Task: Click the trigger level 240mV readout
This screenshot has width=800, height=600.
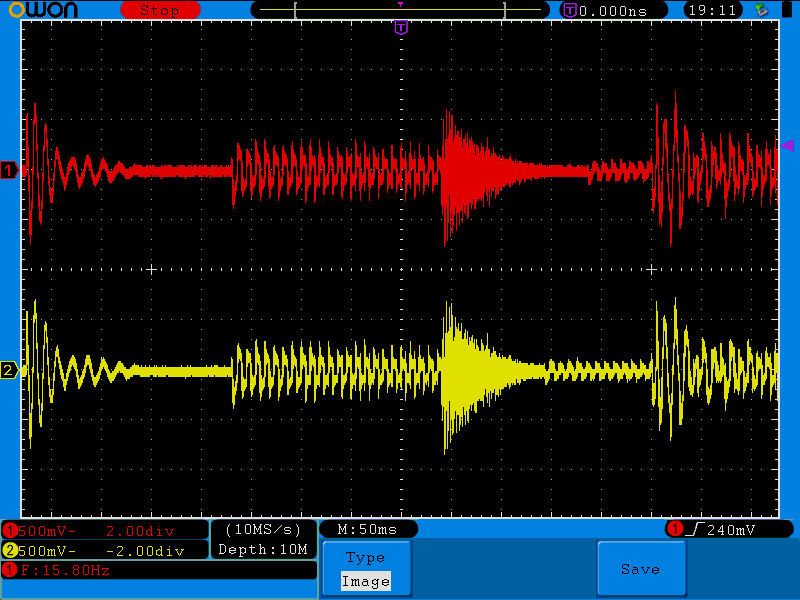Action: (731, 530)
